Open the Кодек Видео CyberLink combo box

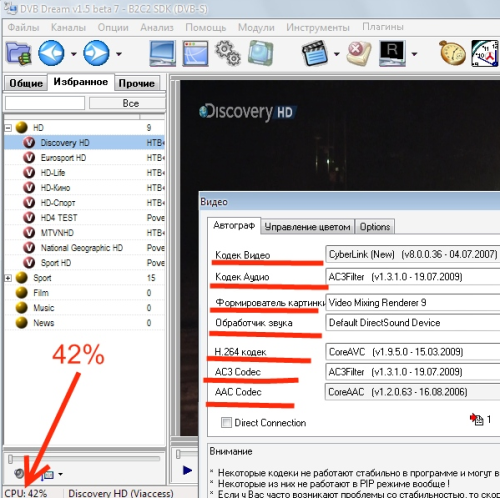click(x=413, y=254)
